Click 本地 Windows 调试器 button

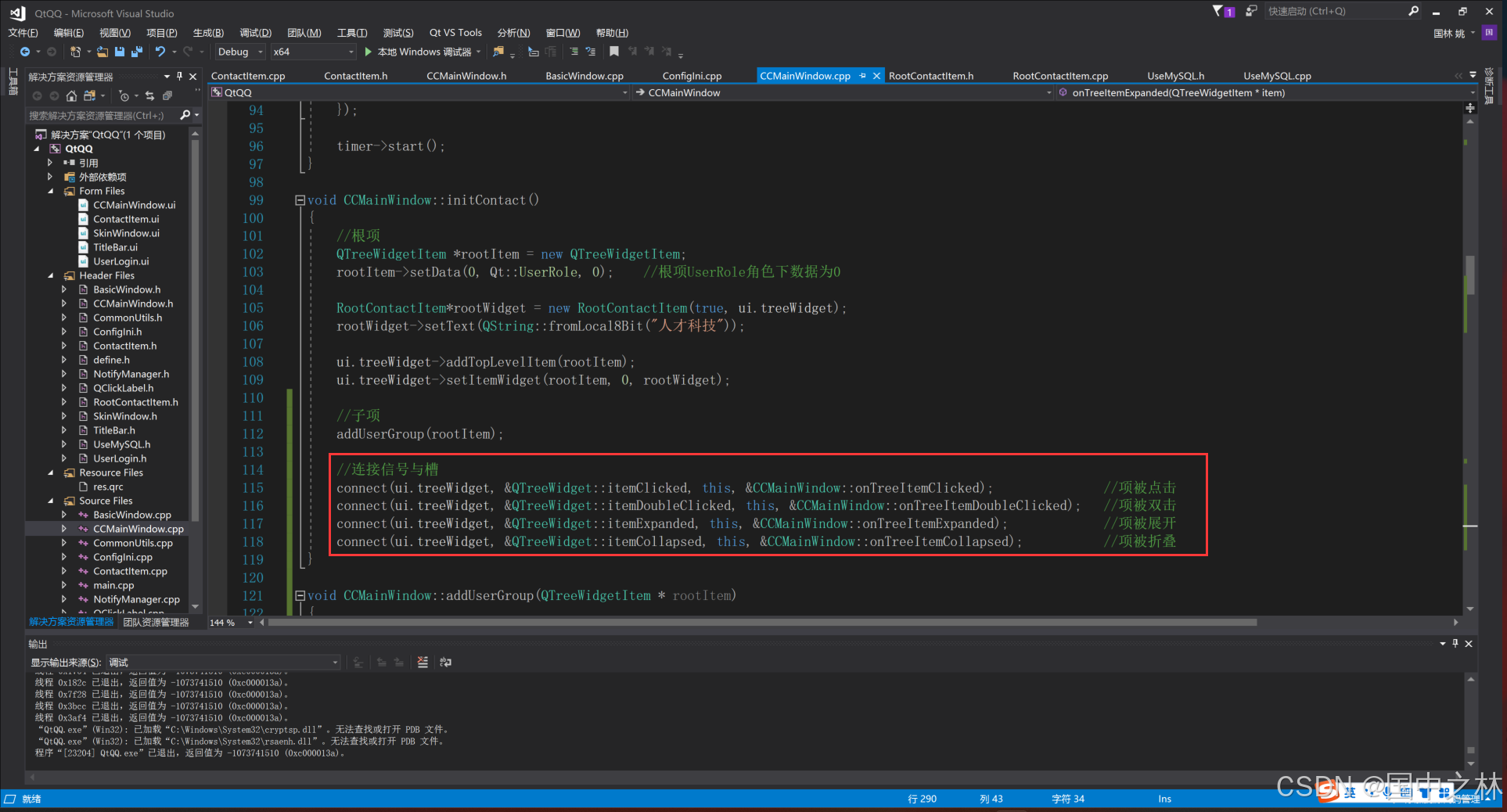(x=423, y=52)
